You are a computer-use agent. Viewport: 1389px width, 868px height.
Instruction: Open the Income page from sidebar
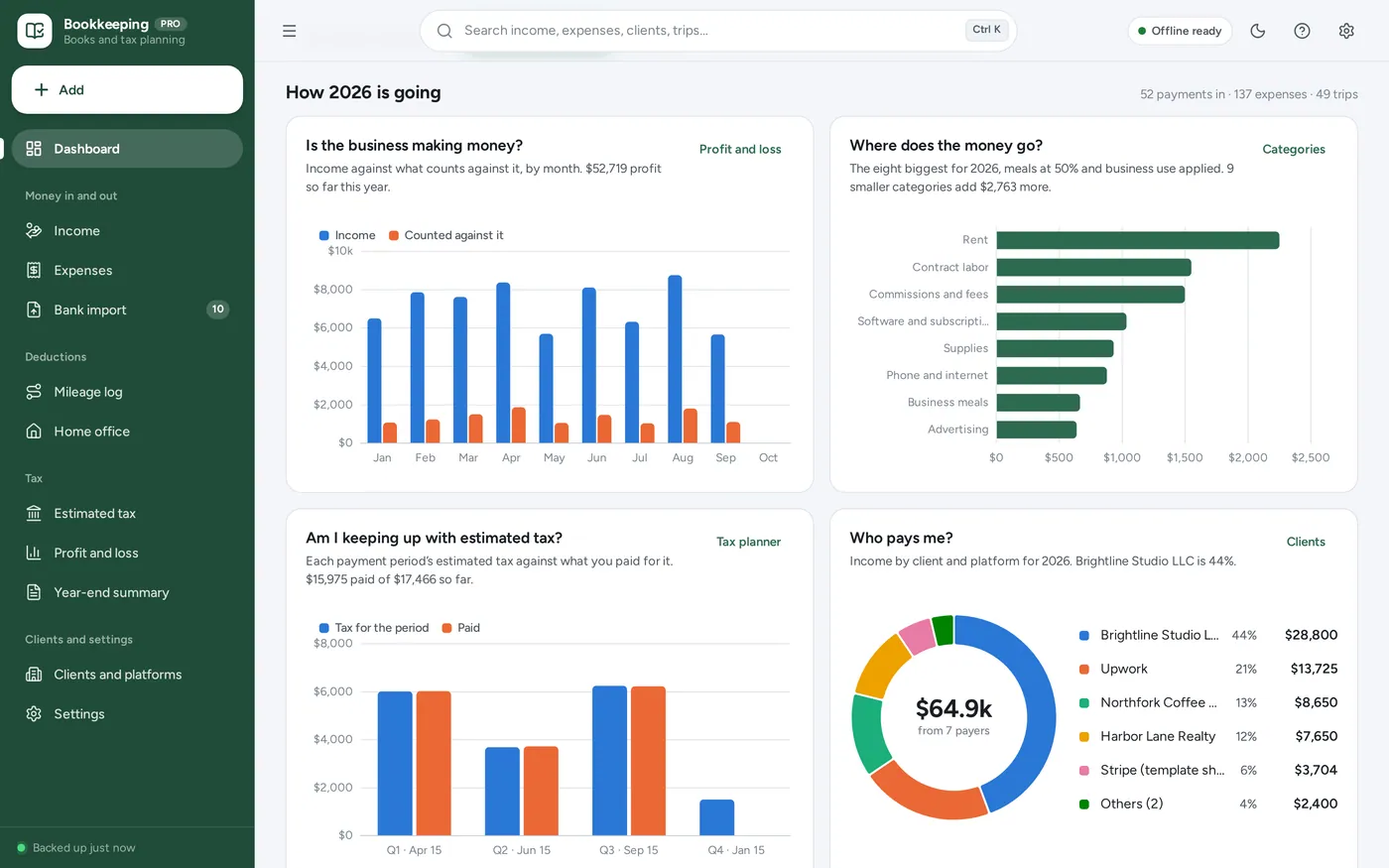127,231
